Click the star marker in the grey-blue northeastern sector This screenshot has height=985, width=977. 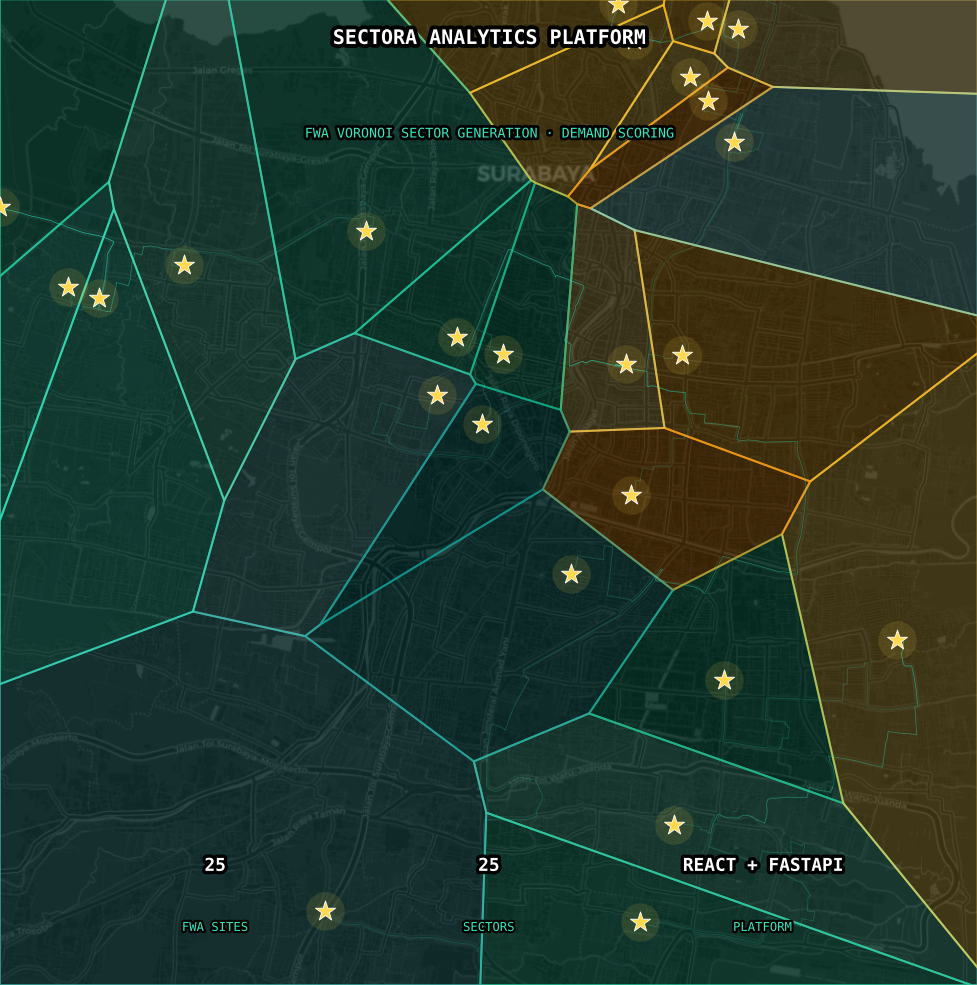coord(734,142)
